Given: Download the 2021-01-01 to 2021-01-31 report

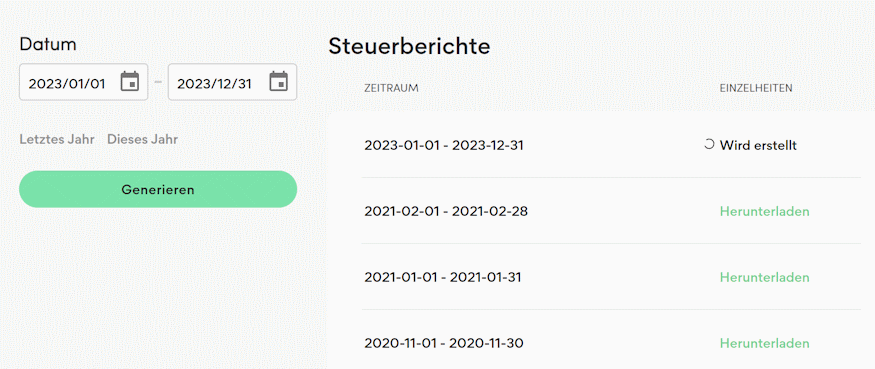Looking at the screenshot, I should pos(764,277).
